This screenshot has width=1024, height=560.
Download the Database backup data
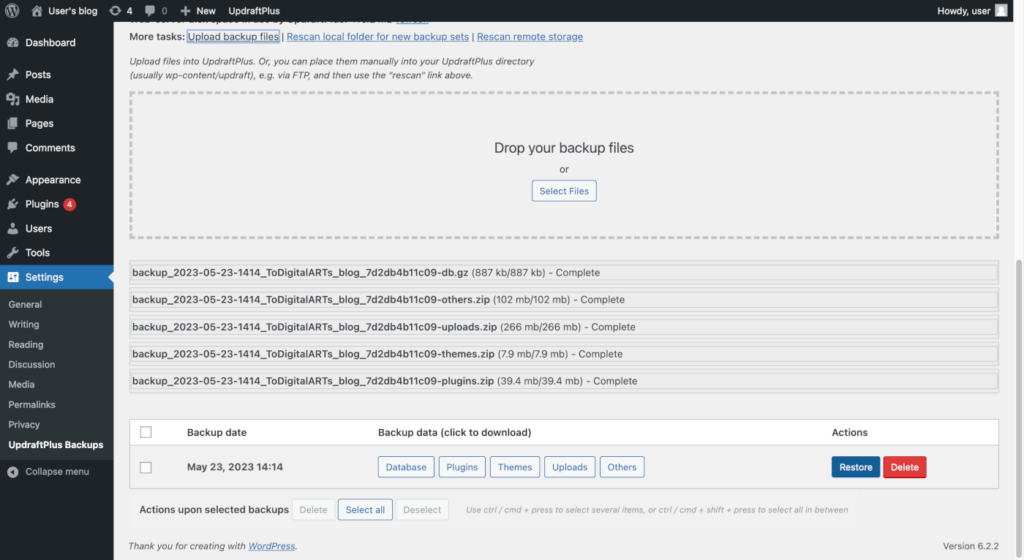pyautogui.click(x=406, y=467)
